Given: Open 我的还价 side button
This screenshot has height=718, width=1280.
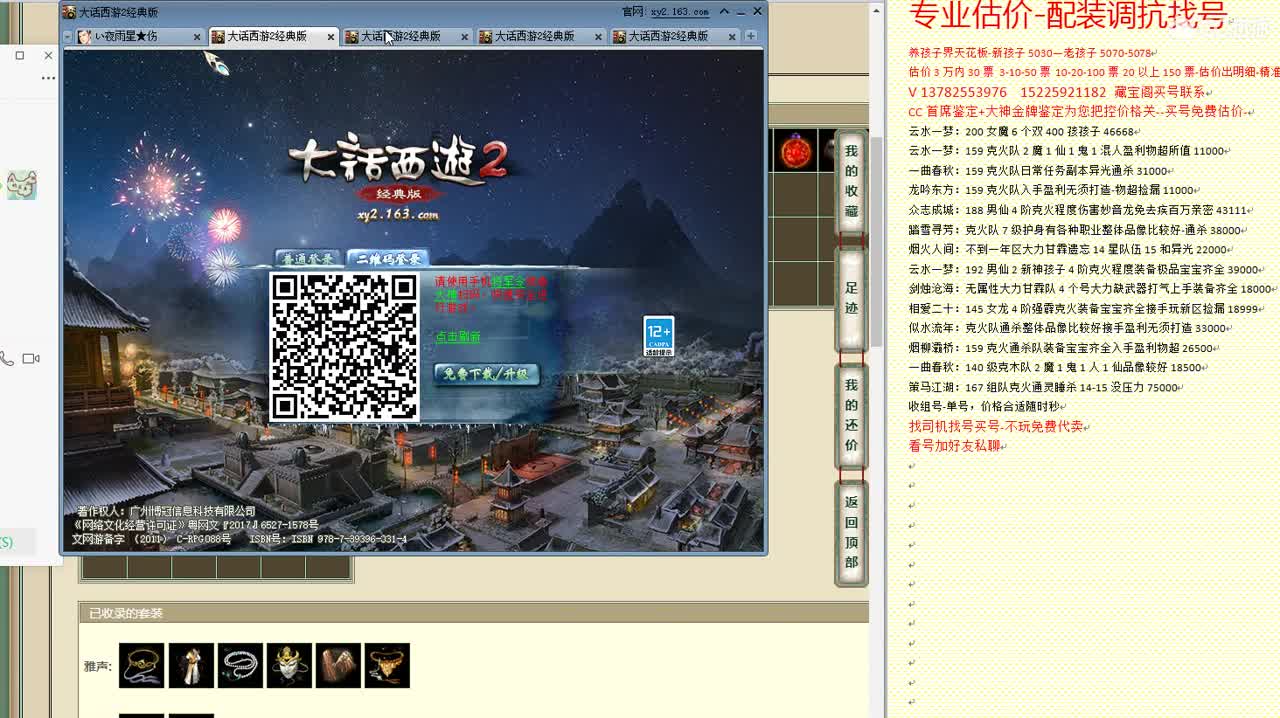Looking at the screenshot, I should tap(851, 415).
